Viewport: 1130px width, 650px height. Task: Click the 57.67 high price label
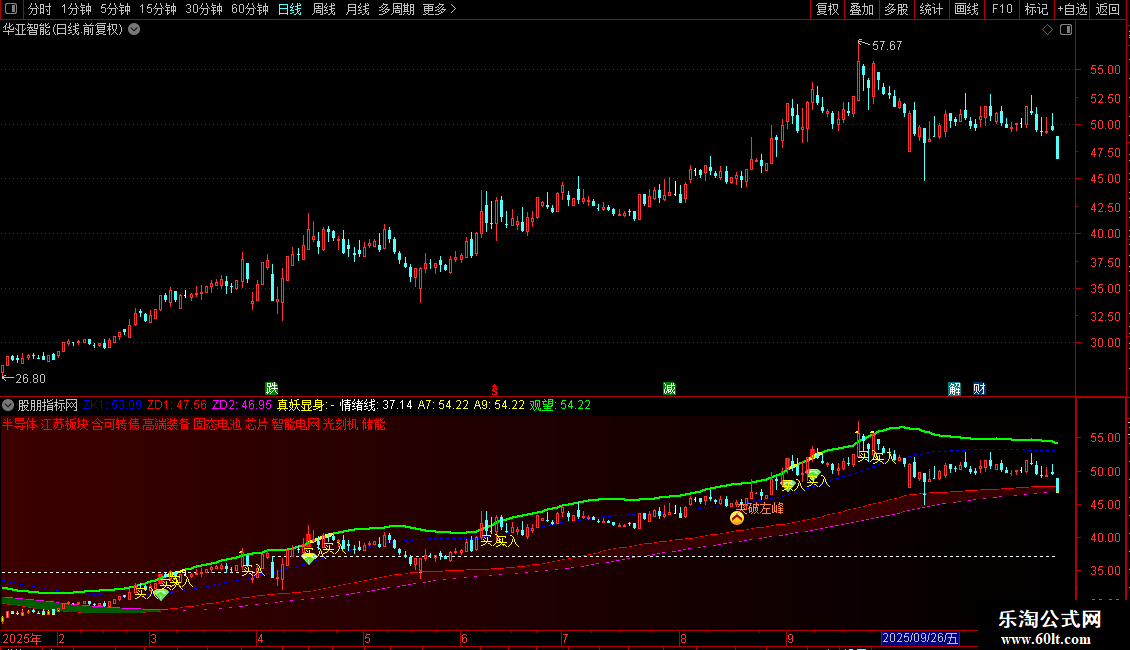pyautogui.click(x=887, y=45)
